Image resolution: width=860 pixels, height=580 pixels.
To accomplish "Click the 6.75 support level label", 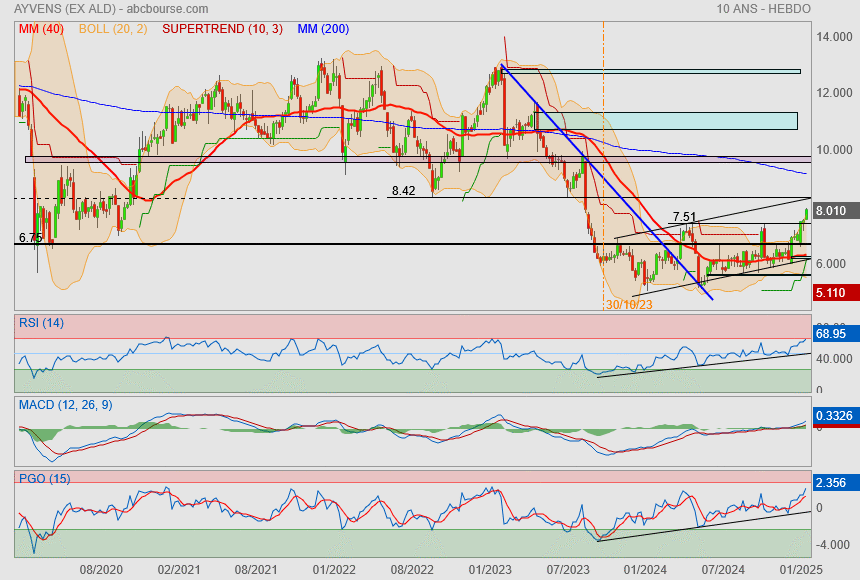I will pyautogui.click(x=30, y=238).
